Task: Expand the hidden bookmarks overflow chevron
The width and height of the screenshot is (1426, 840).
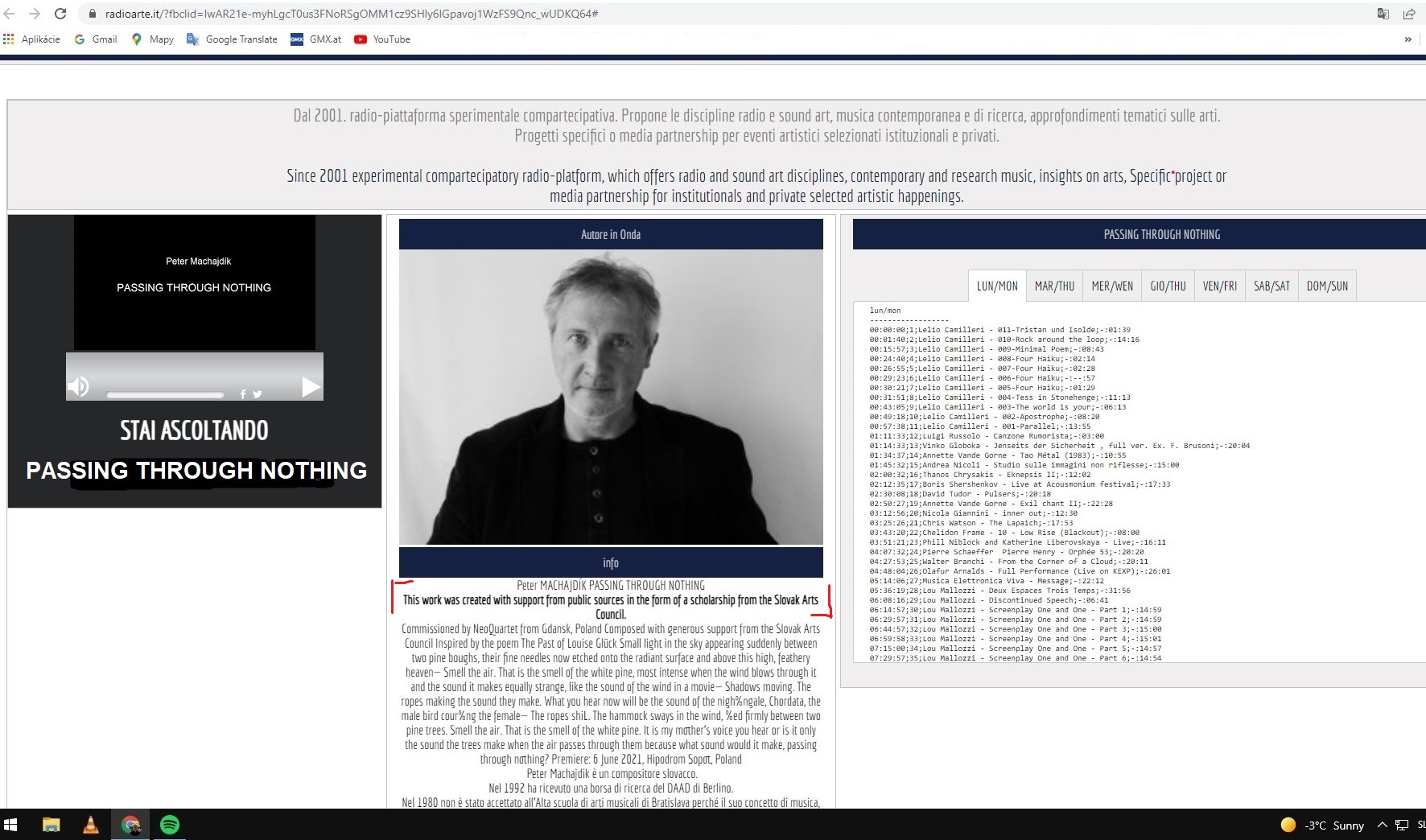Action: [x=1407, y=39]
